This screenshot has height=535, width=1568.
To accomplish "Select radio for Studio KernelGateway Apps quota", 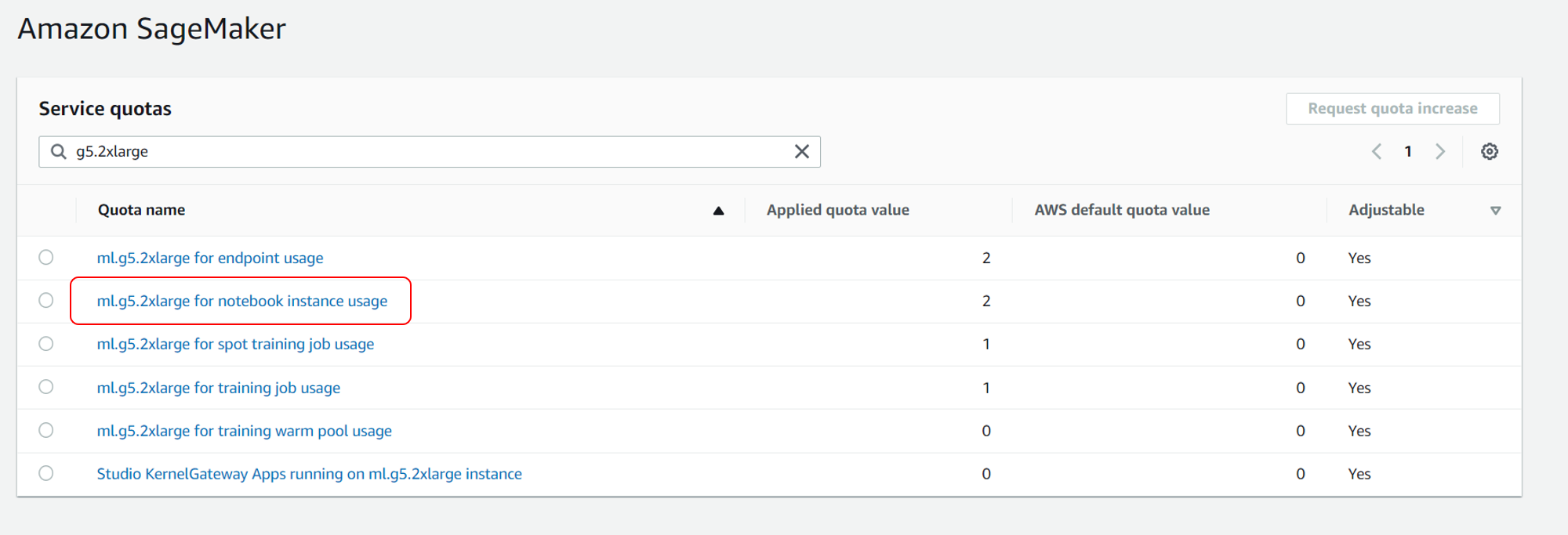I will point(46,473).
